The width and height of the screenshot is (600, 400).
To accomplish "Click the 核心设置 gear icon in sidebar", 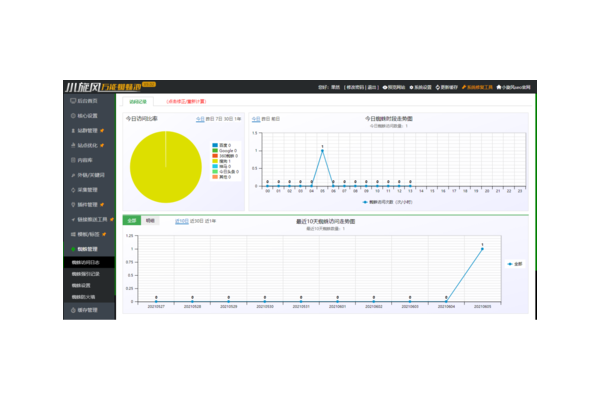I will click(x=71, y=116).
